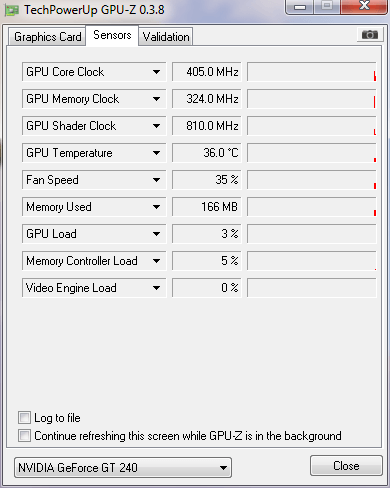Viewport: 390px width, 488px height.
Task: Expand the Memory Used sensor dropdown
Action: click(x=156, y=207)
